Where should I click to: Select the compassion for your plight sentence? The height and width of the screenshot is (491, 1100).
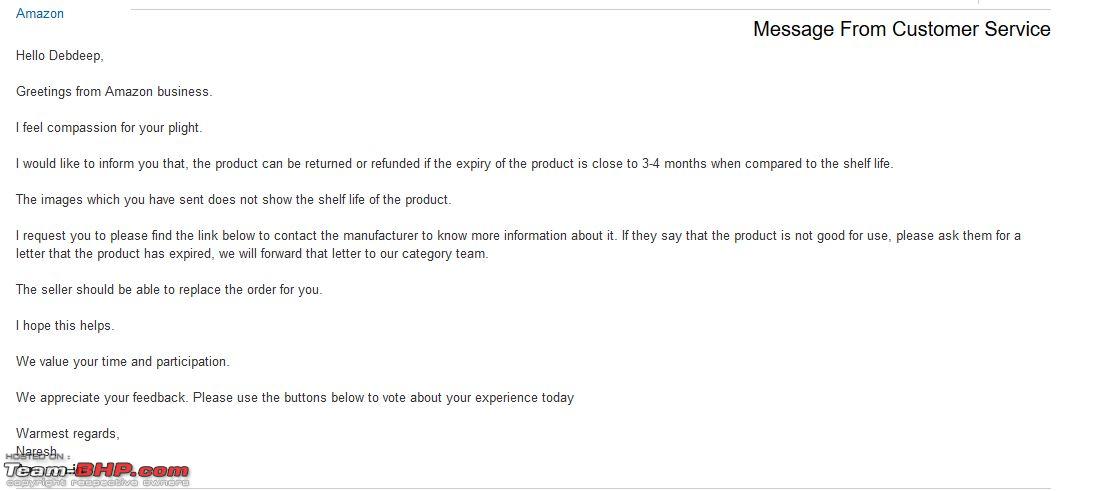[x=109, y=128]
